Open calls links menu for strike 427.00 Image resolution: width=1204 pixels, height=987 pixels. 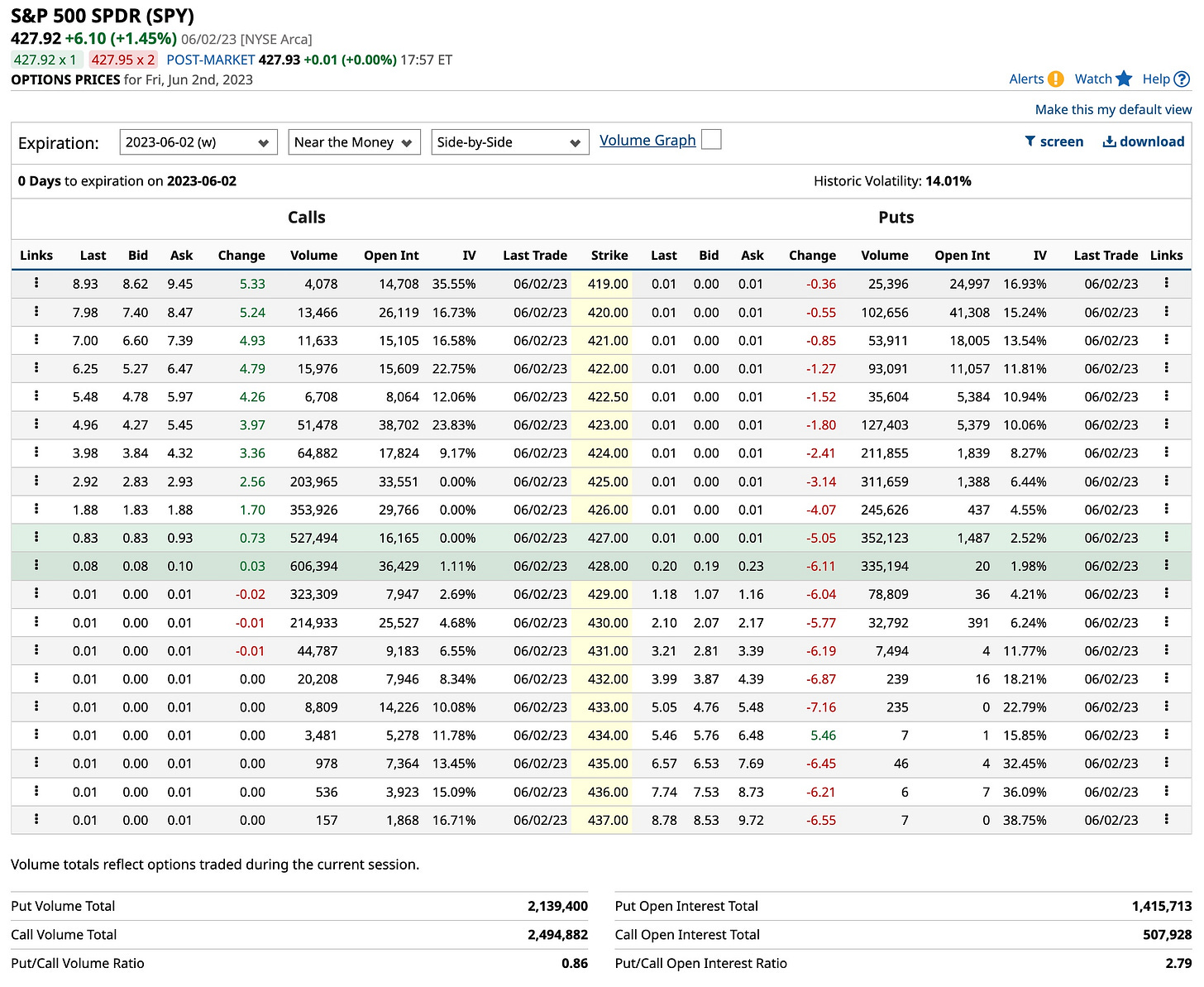36,537
